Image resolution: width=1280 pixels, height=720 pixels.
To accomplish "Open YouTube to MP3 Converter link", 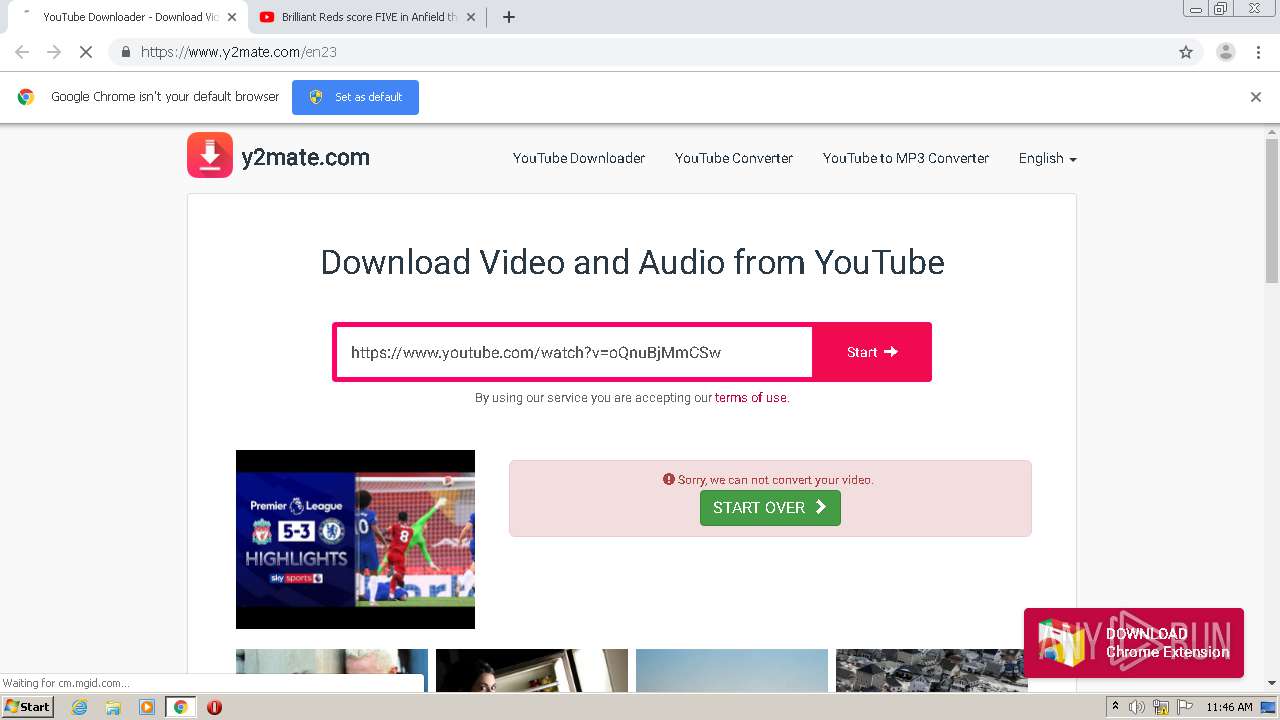I will (x=906, y=158).
